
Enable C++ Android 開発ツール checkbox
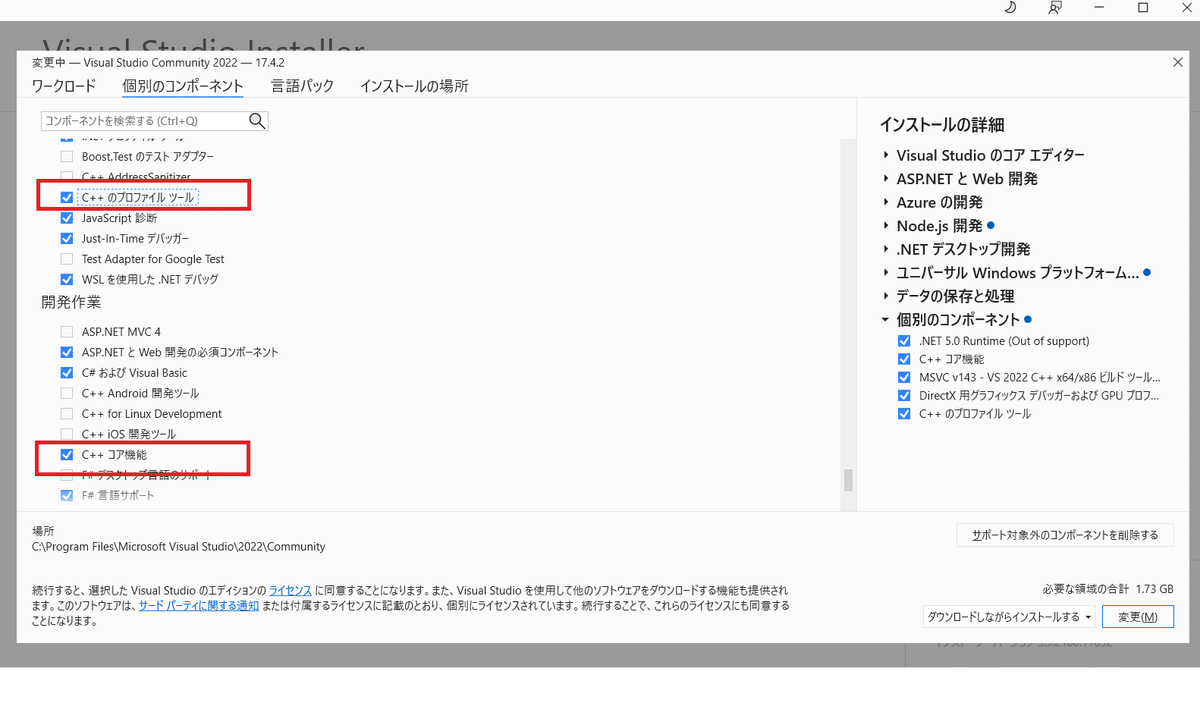click(67, 393)
